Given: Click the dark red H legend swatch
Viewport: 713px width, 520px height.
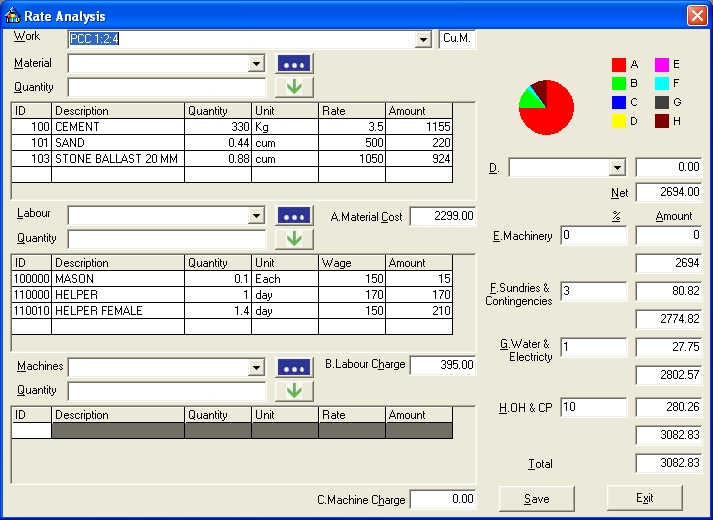Looking at the screenshot, I should click(662, 121).
